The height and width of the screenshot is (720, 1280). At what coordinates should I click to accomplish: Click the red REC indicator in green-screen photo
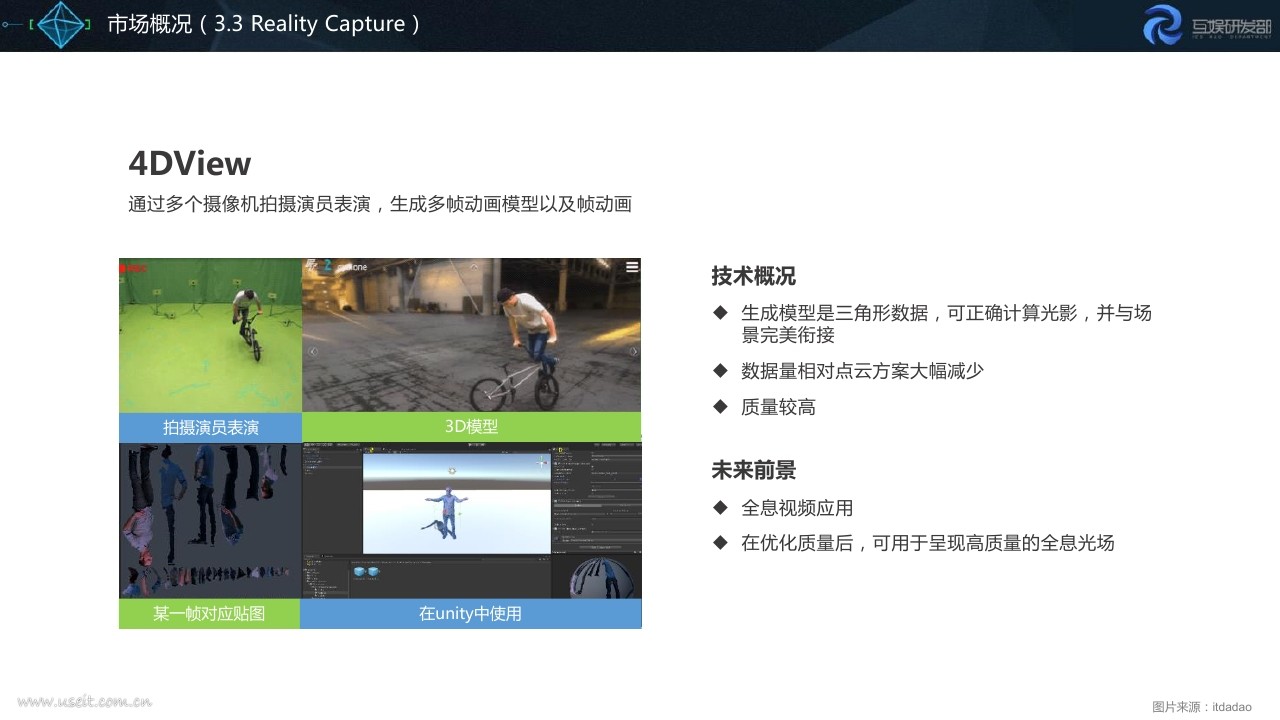coord(134,267)
